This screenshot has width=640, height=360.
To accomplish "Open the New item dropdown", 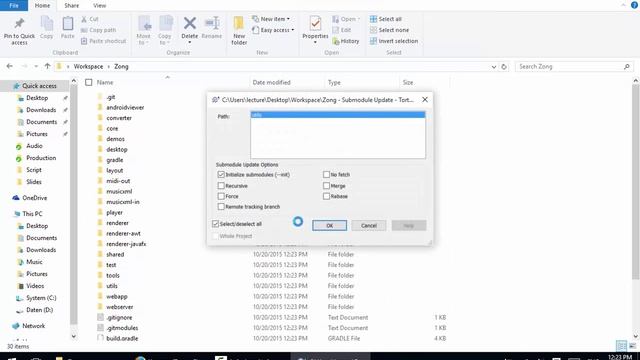I will (x=271, y=19).
